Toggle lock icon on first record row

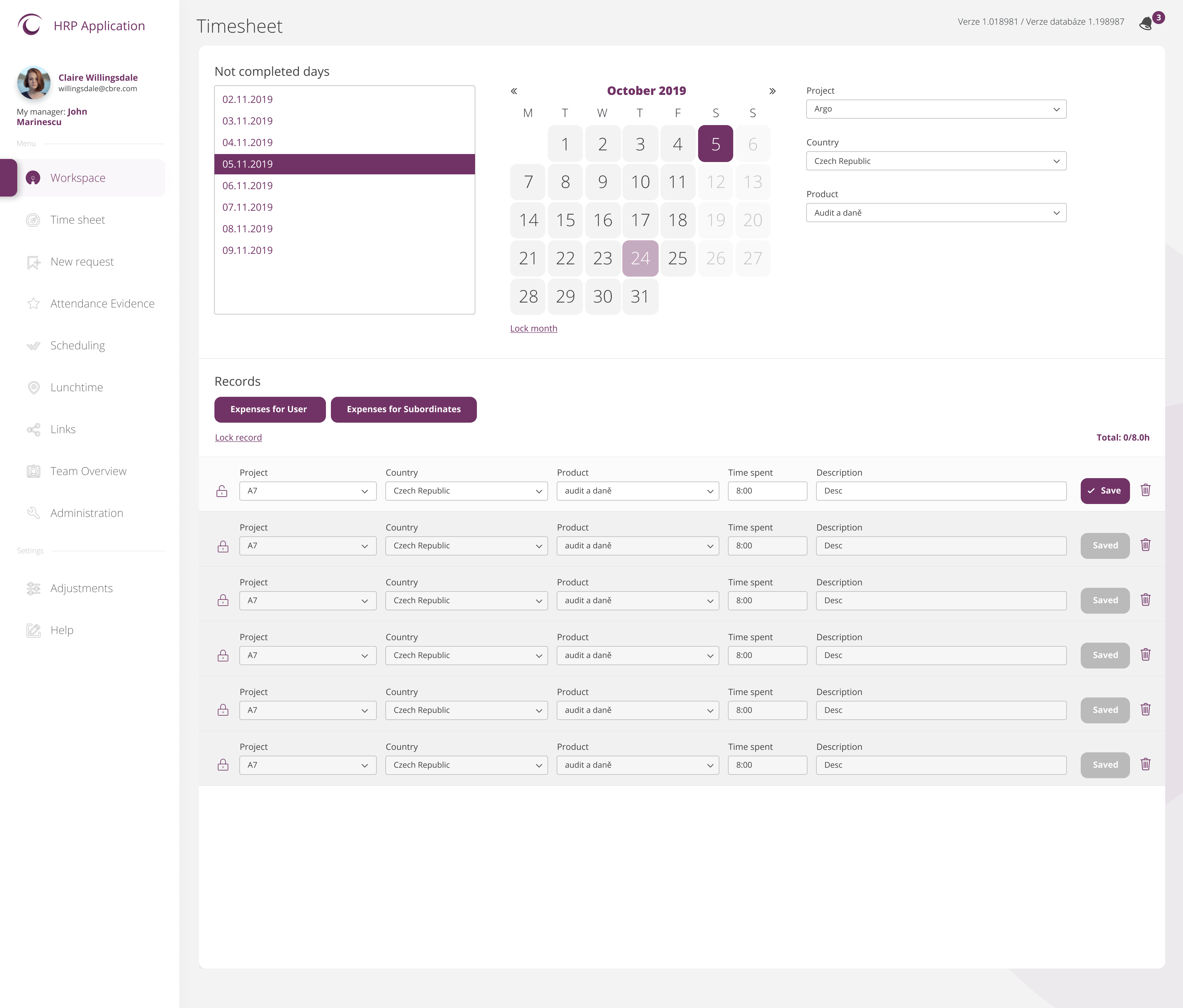pyautogui.click(x=222, y=491)
